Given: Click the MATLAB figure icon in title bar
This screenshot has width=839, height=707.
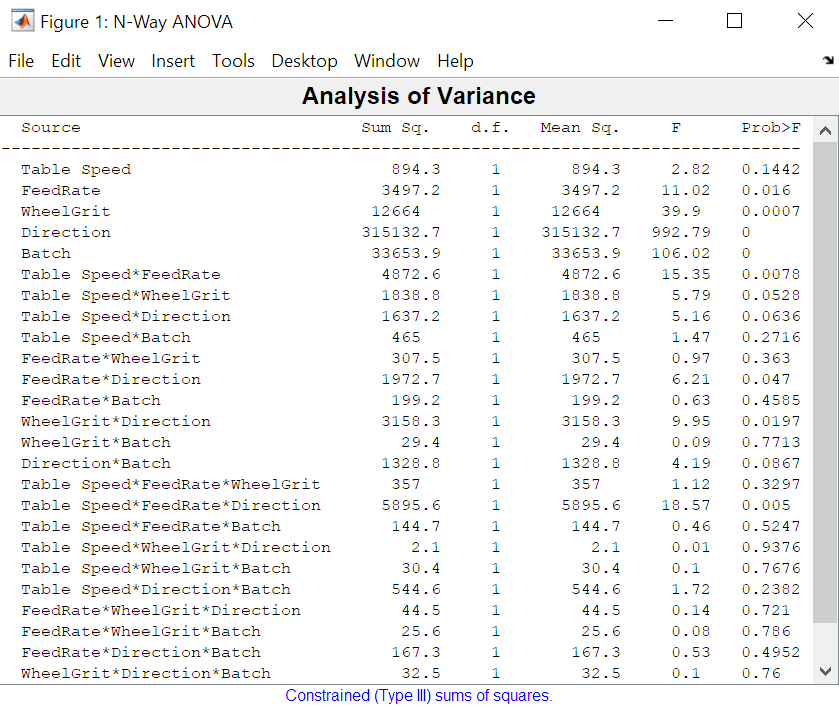Looking at the screenshot, I should click(21, 21).
